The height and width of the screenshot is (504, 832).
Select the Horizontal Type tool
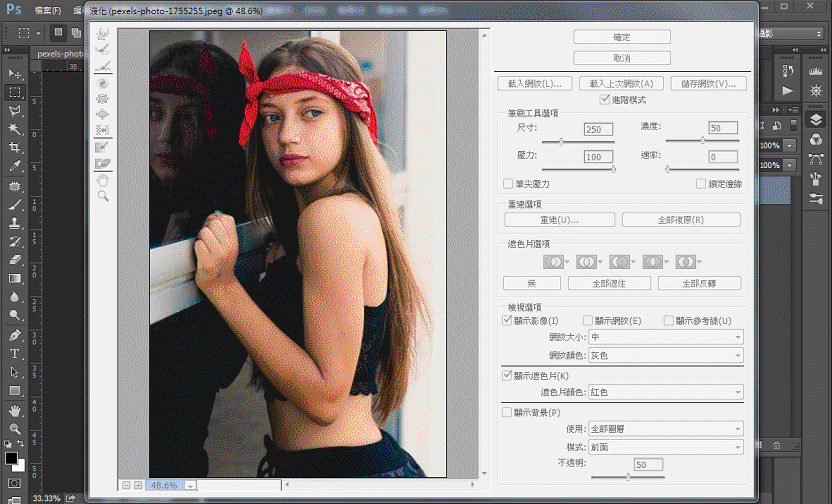[x=15, y=354]
